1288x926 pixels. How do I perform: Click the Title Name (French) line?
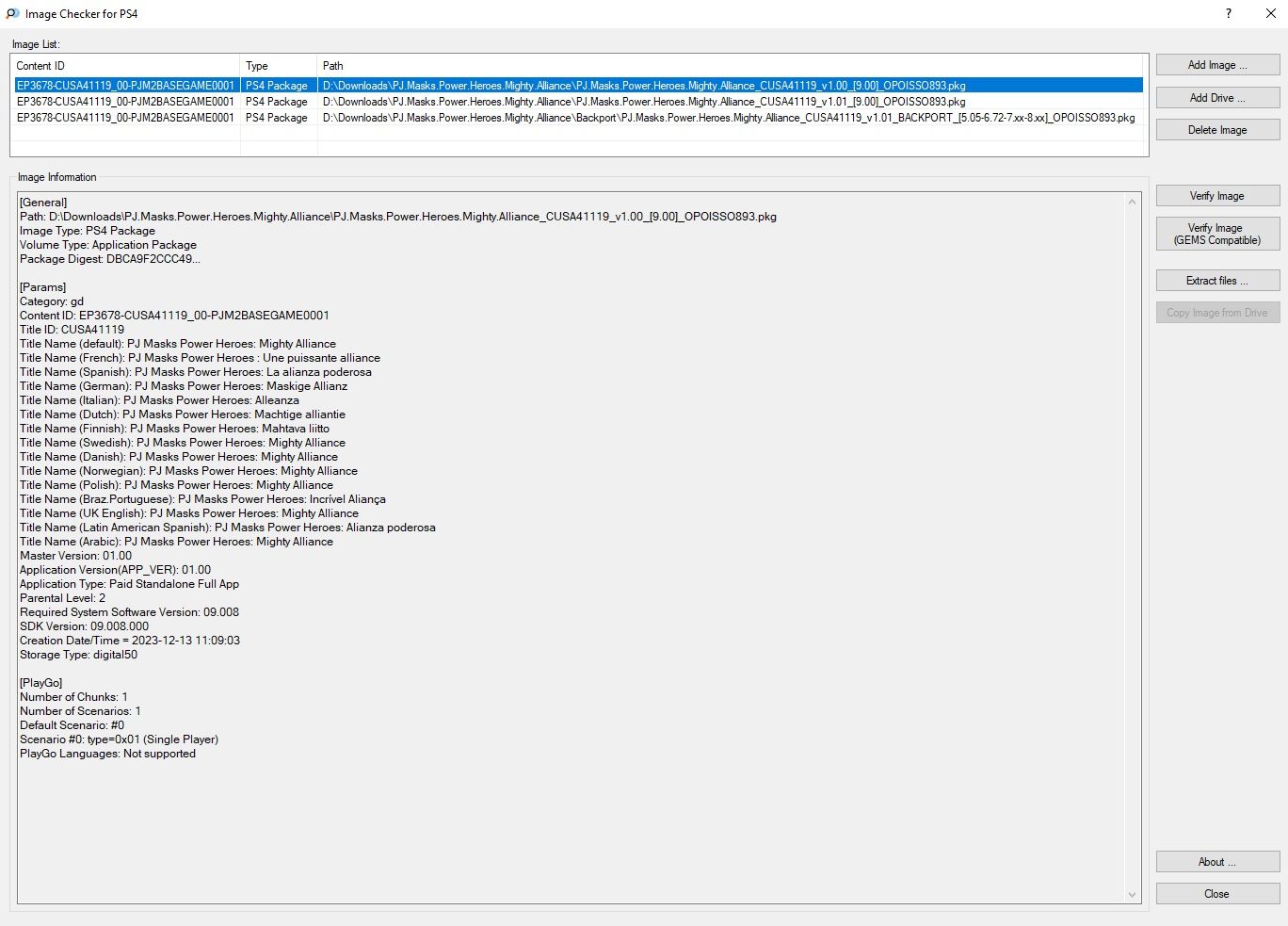coord(200,358)
